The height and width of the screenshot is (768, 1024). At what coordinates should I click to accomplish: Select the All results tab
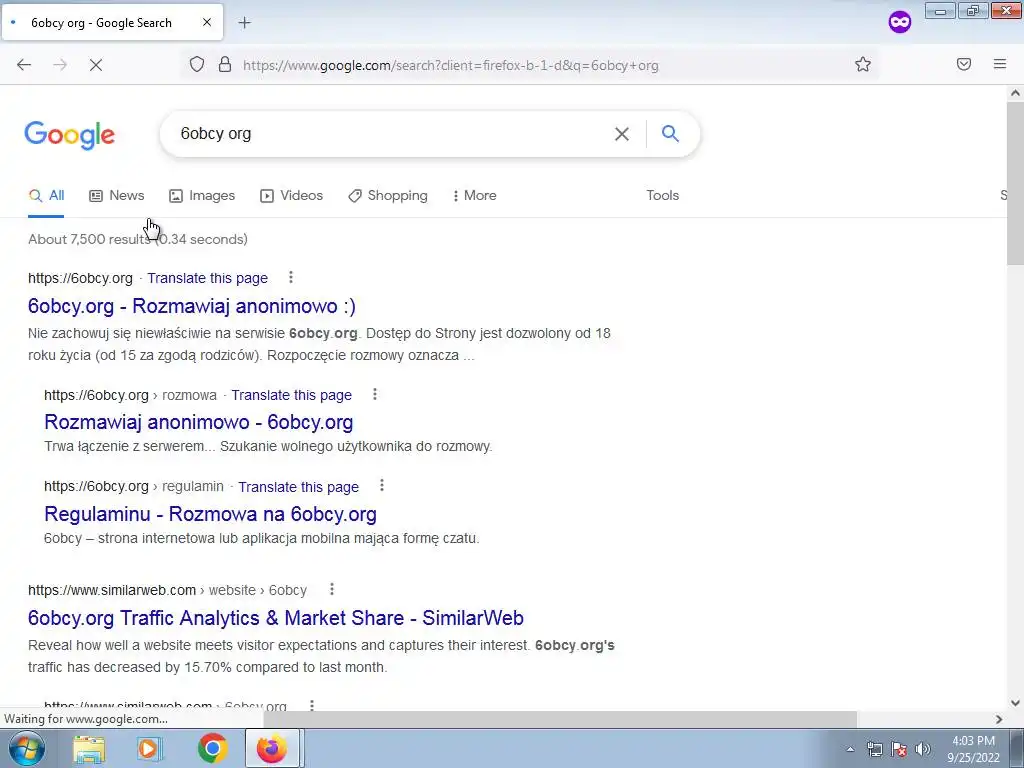coord(46,195)
